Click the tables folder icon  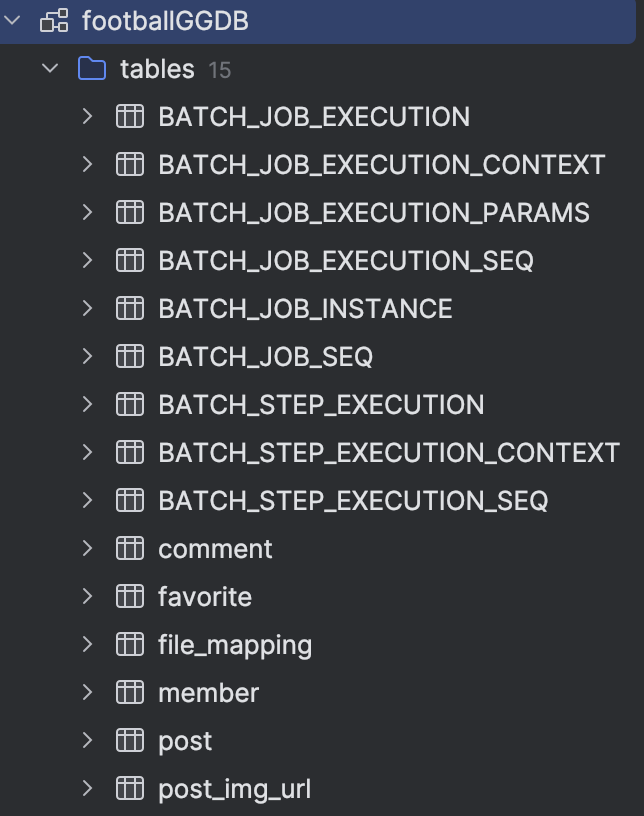click(x=92, y=69)
